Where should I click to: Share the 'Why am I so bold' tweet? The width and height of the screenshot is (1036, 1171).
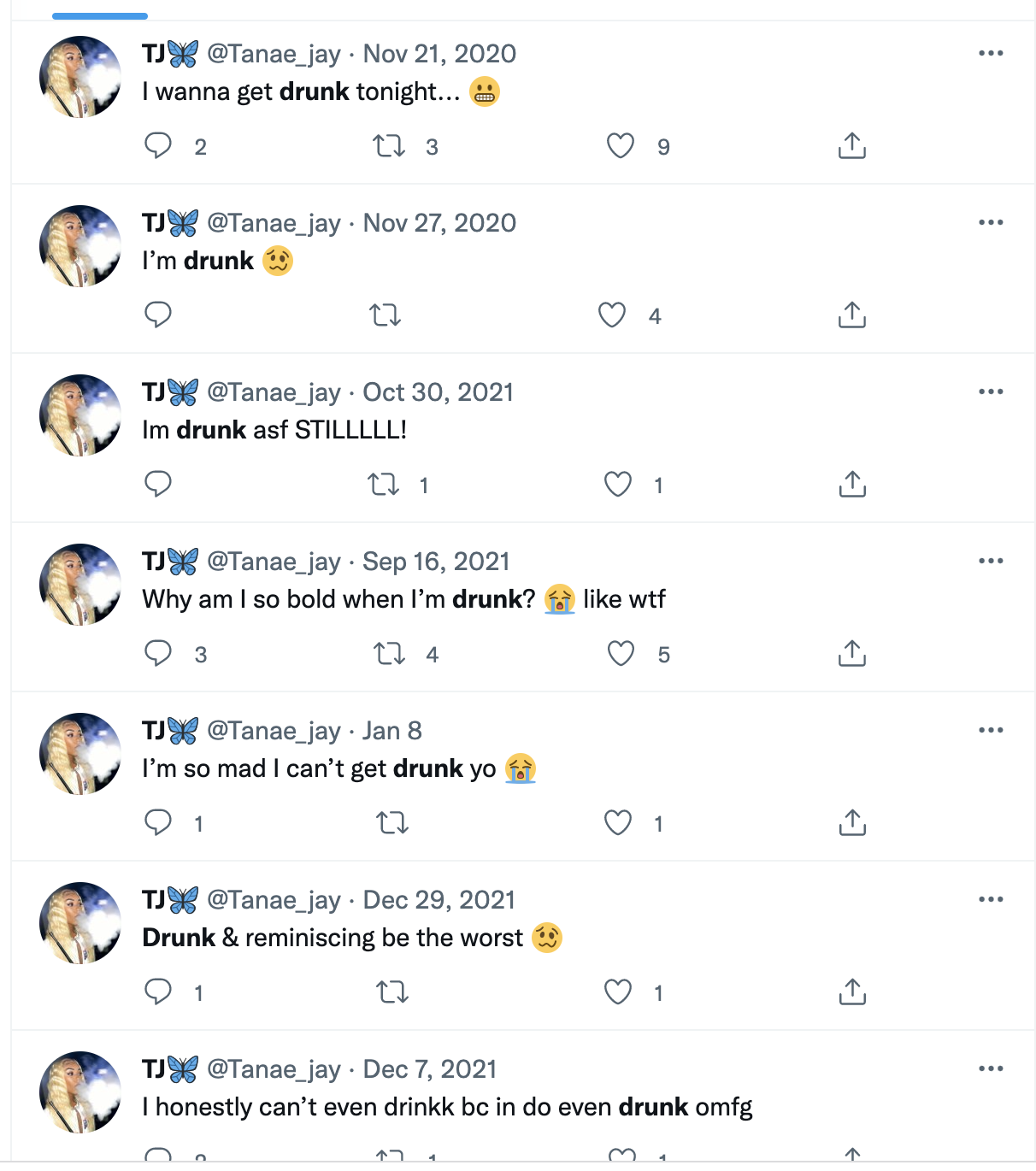[x=852, y=654]
